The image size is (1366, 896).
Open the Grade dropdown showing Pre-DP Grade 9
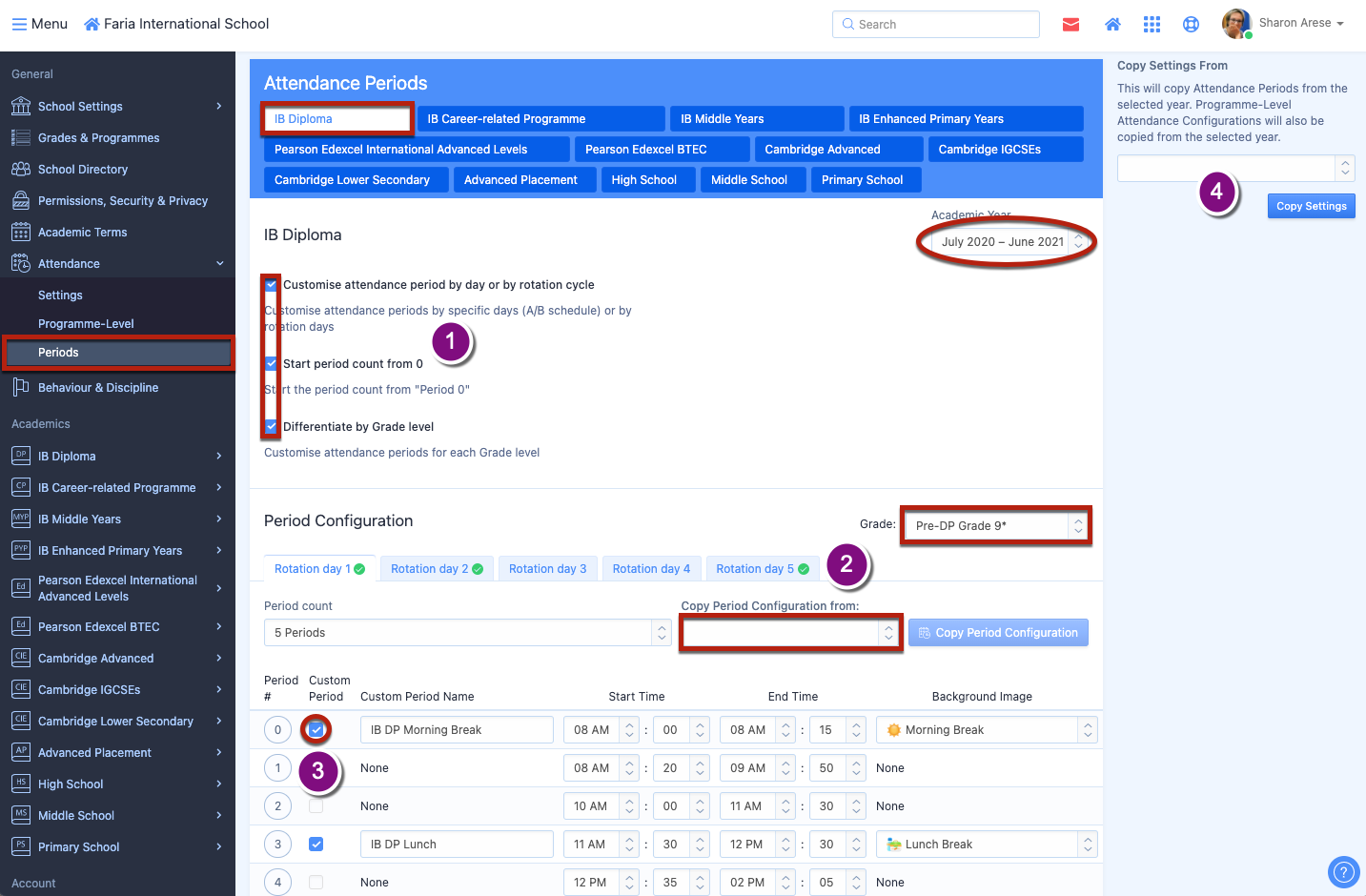pyautogui.click(x=998, y=526)
